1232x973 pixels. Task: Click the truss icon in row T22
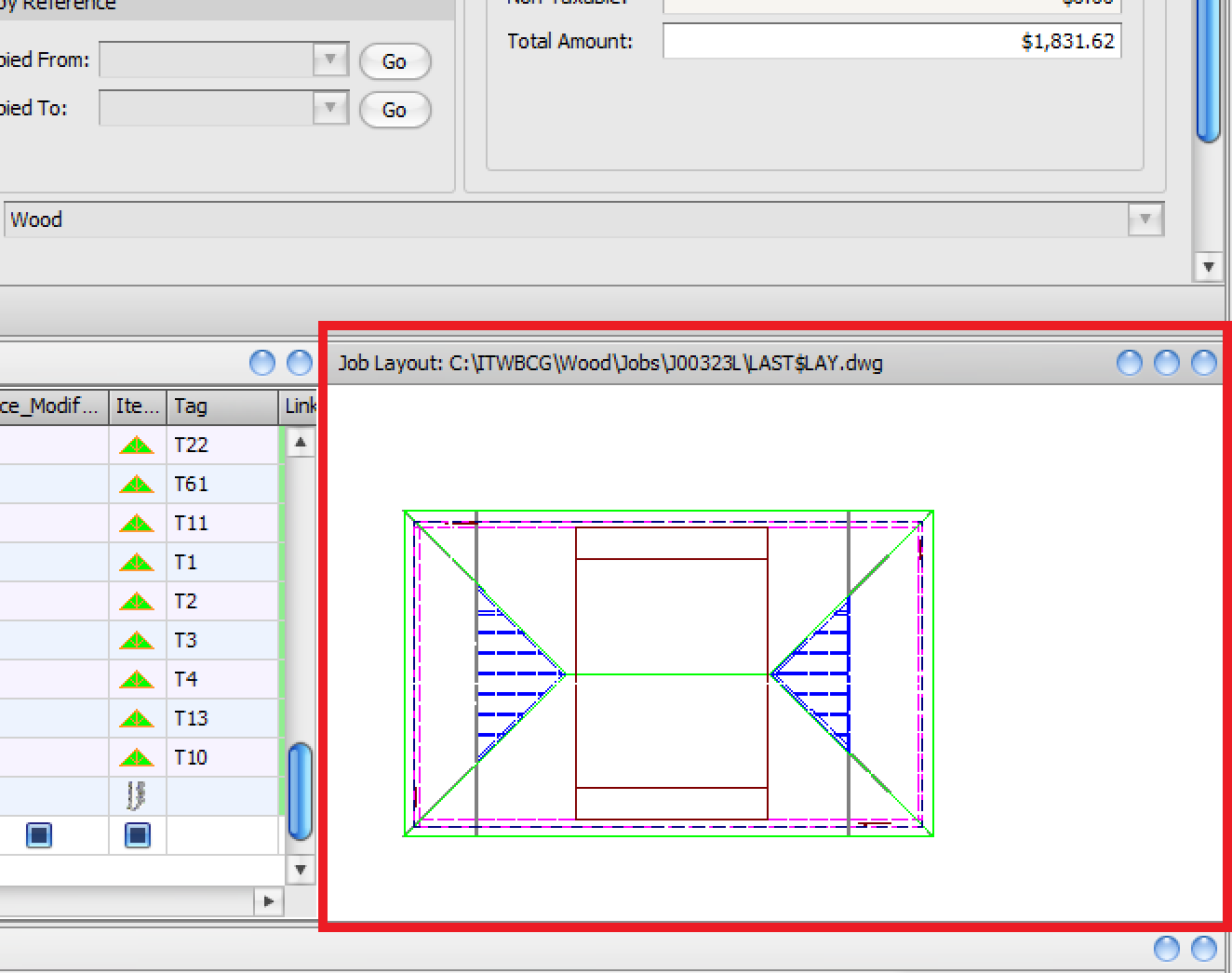tap(137, 446)
